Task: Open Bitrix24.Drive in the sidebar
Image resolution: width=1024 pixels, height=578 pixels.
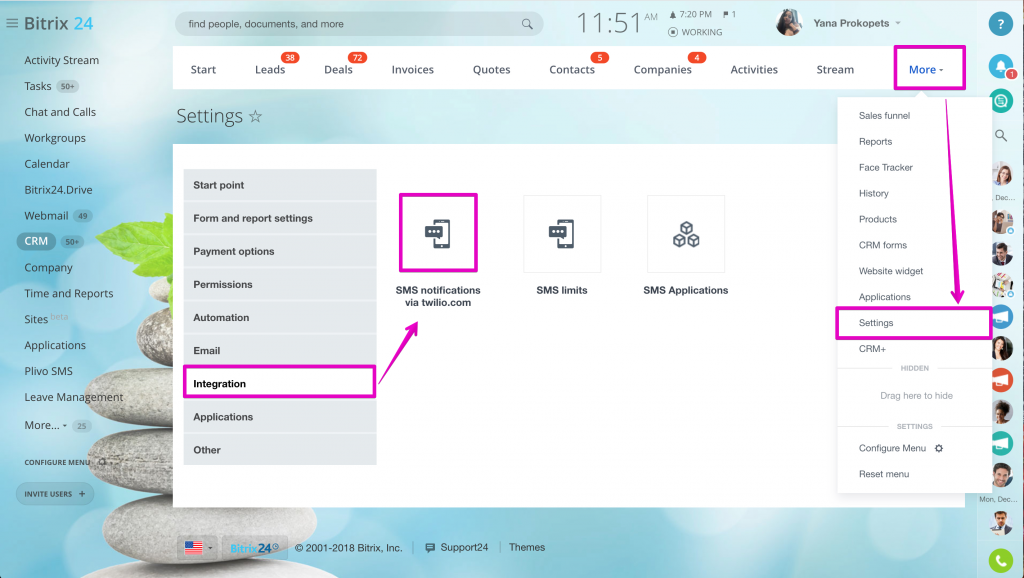Action: pyautogui.click(x=58, y=190)
